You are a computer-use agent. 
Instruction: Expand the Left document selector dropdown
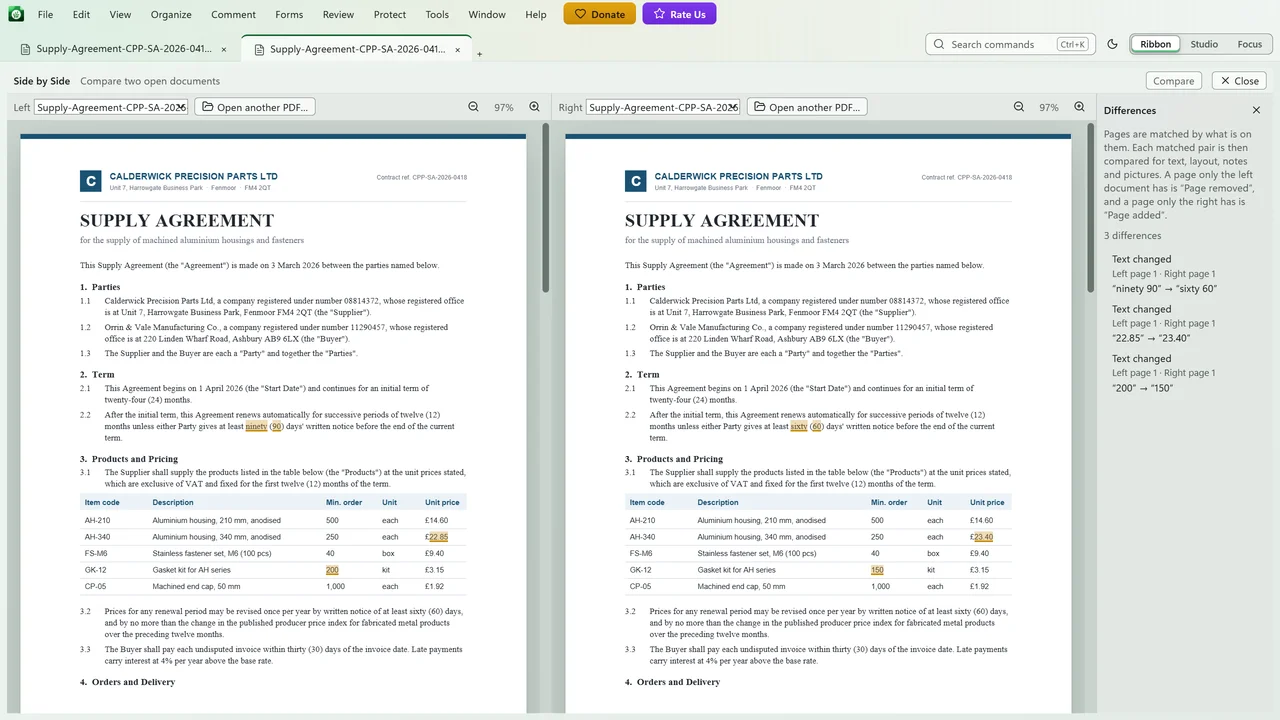[x=111, y=107]
